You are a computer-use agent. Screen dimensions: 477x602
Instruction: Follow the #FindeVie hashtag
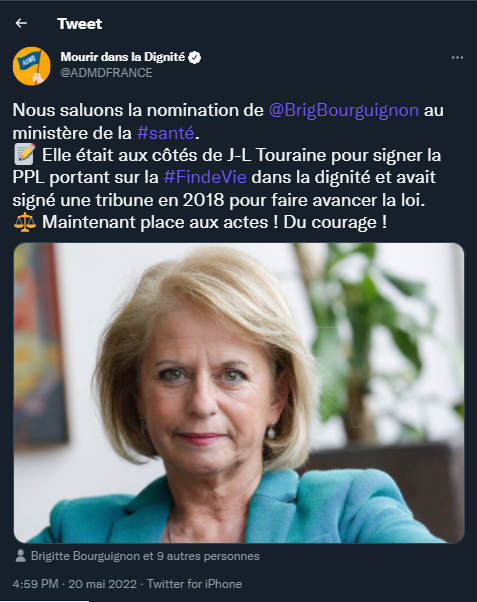pyautogui.click(x=205, y=177)
